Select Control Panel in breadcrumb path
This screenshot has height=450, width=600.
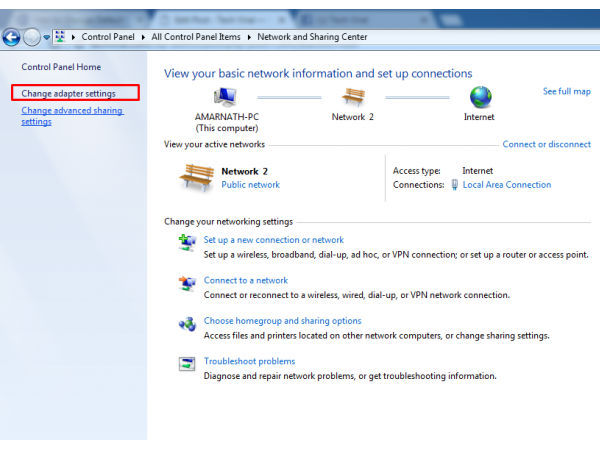[x=110, y=37]
